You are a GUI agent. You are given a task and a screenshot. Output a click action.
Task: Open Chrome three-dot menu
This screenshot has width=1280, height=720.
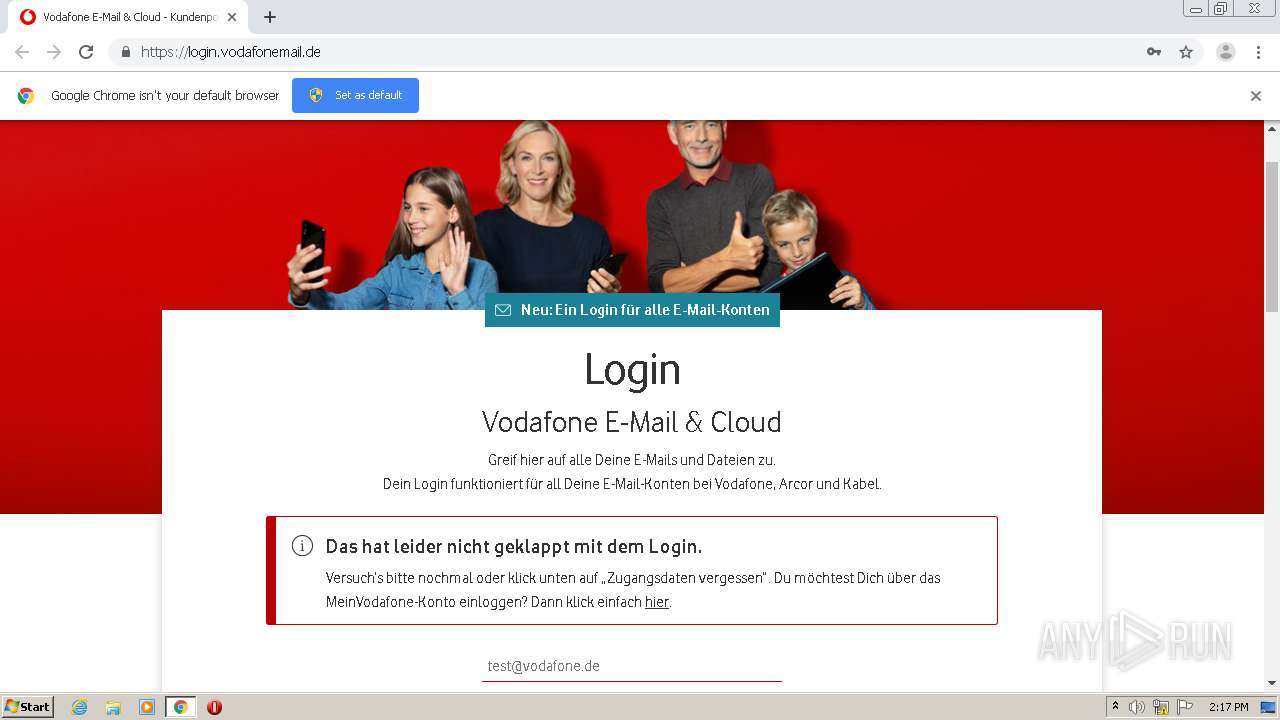point(1258,52)
